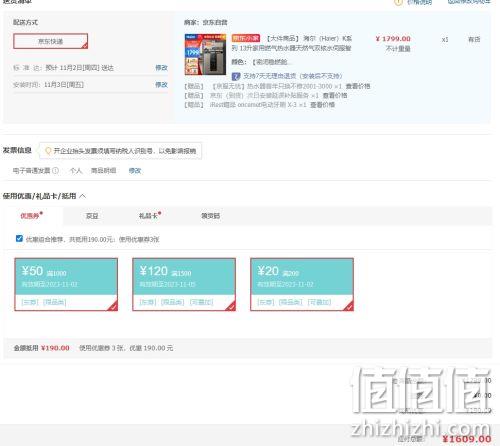Image resolution: width=500 pixels, height=446 pixels.
Task: Click 查看价格 on the first gift row
Action: pos(358,86)
